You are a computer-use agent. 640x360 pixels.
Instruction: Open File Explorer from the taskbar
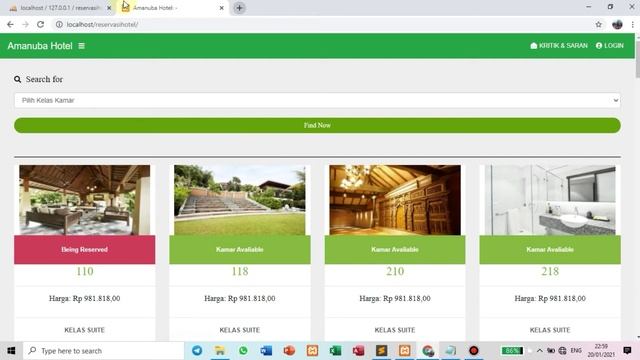pyautogui.click(x=220, y=351)
